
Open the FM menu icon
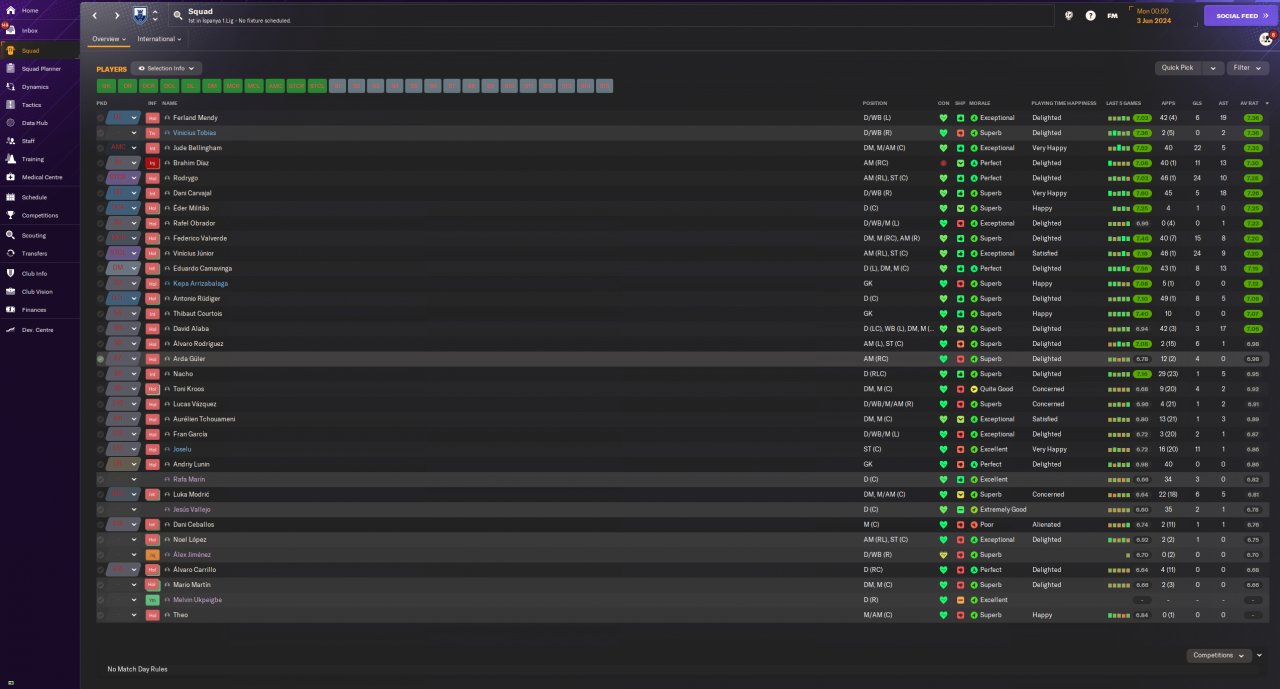tap(1112, 16)
